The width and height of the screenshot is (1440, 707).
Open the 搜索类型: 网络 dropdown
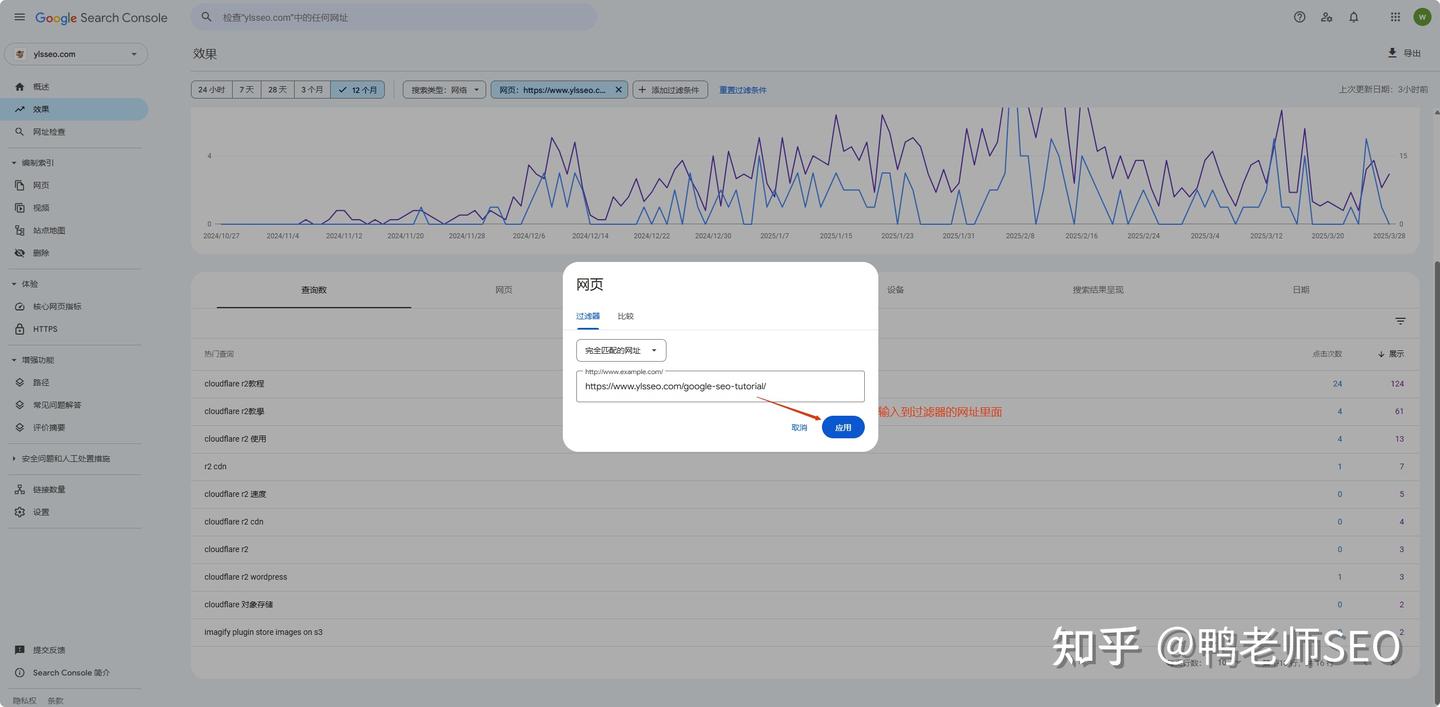tap(444, 90)
